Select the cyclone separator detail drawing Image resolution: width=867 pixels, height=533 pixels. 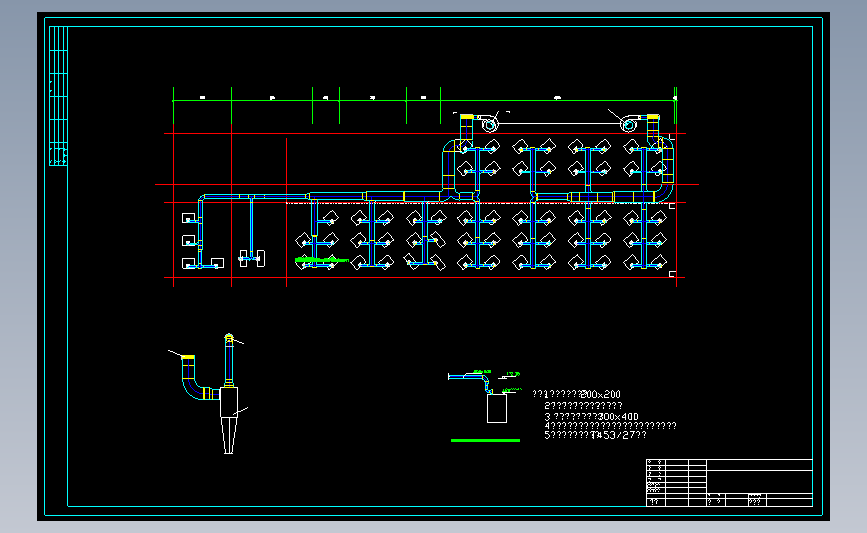[210, 394]
